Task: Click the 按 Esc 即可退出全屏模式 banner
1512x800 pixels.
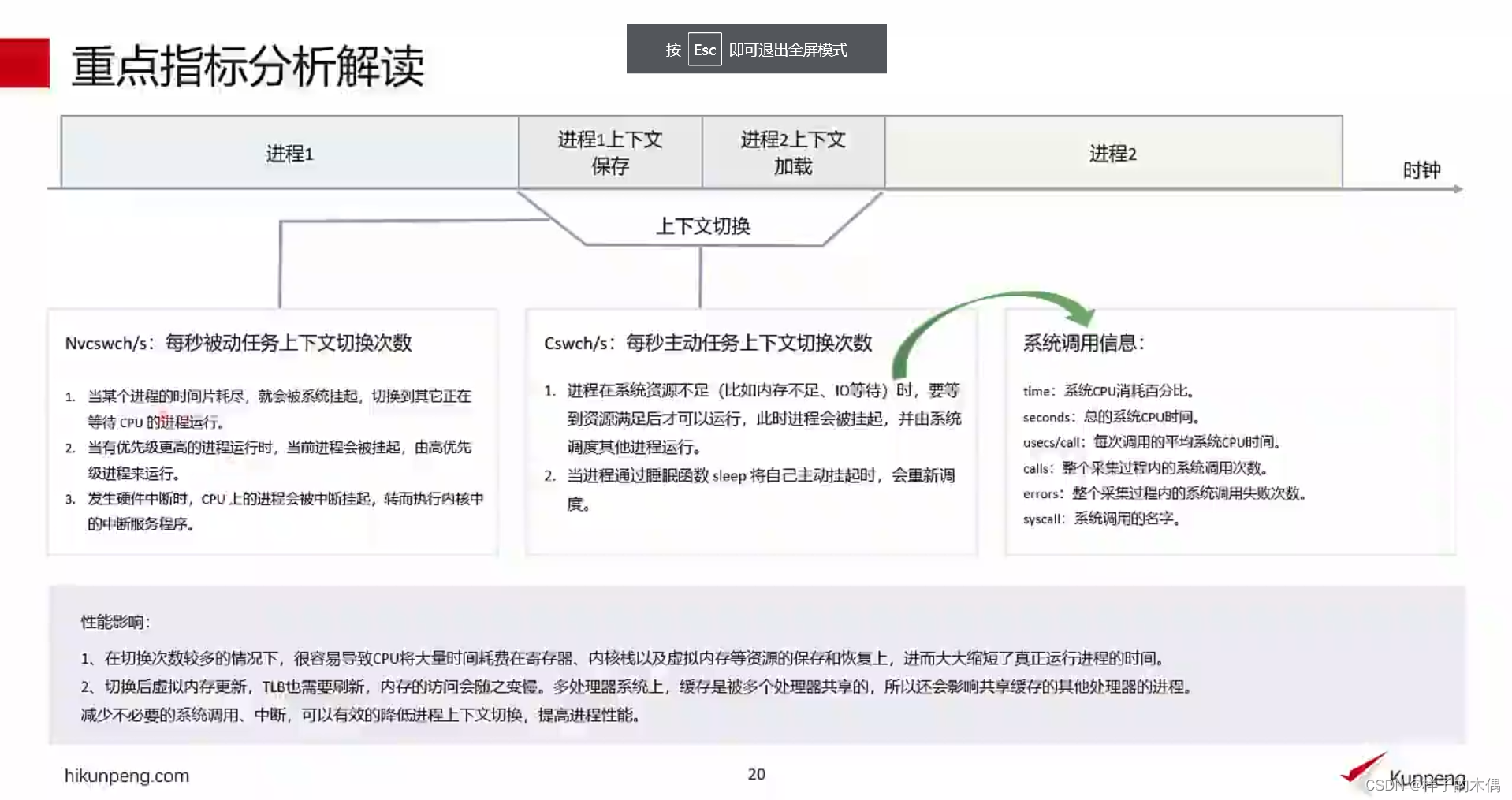Action: click(x=755, y=49)
